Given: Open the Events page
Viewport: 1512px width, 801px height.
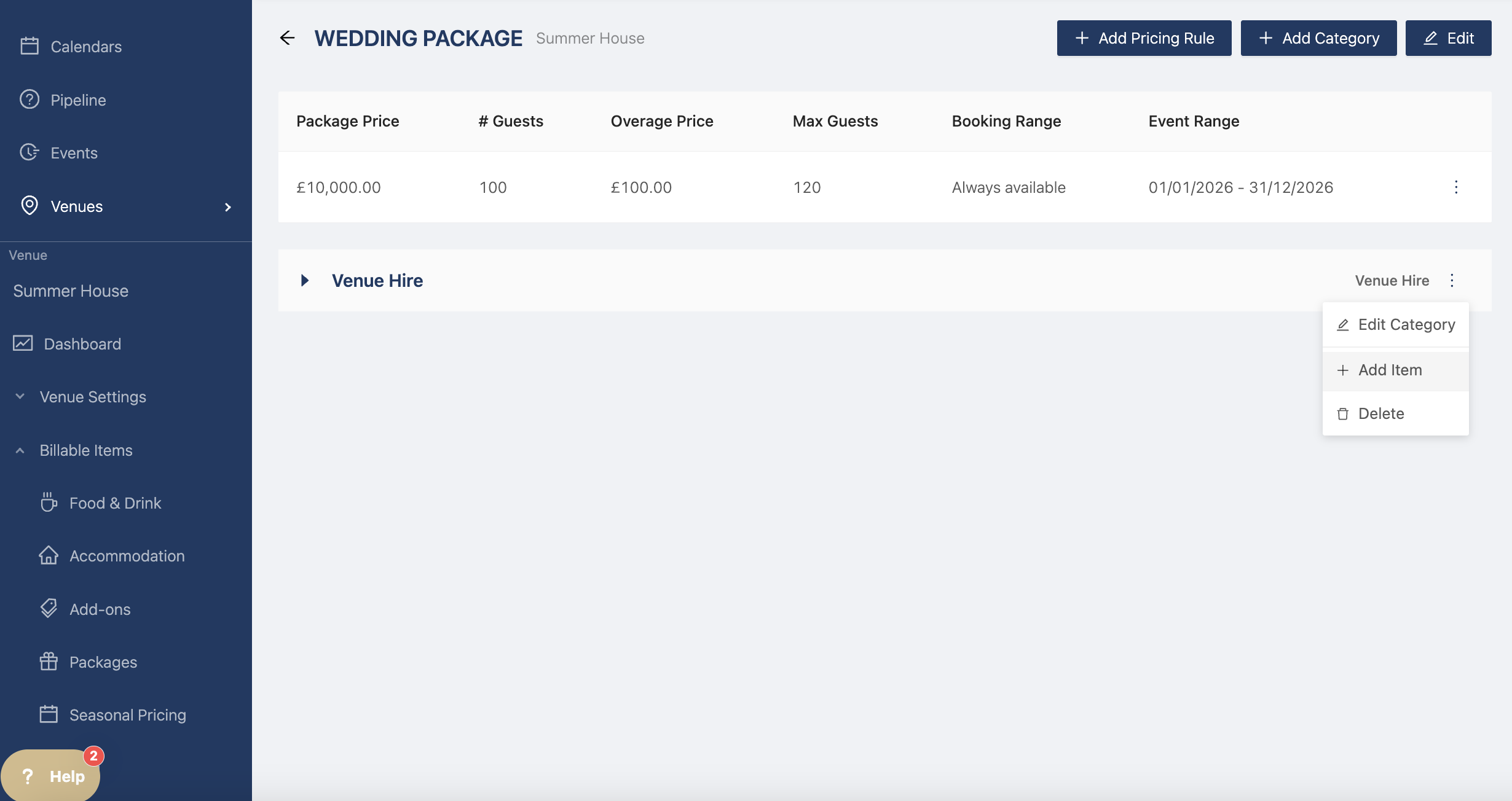Looking at the screenshot, I should (x=74, y=153).
